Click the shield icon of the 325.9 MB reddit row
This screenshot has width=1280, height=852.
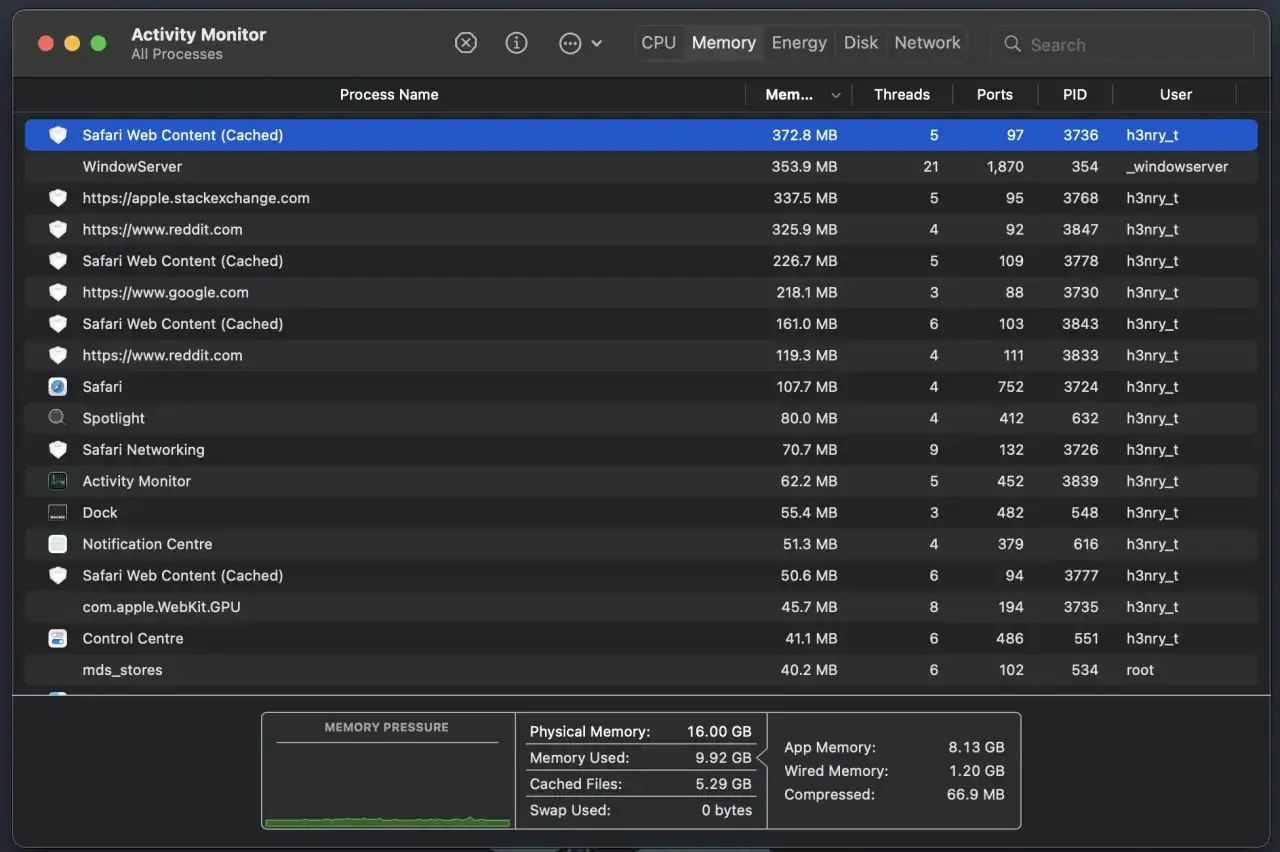[x=58, y=229]
